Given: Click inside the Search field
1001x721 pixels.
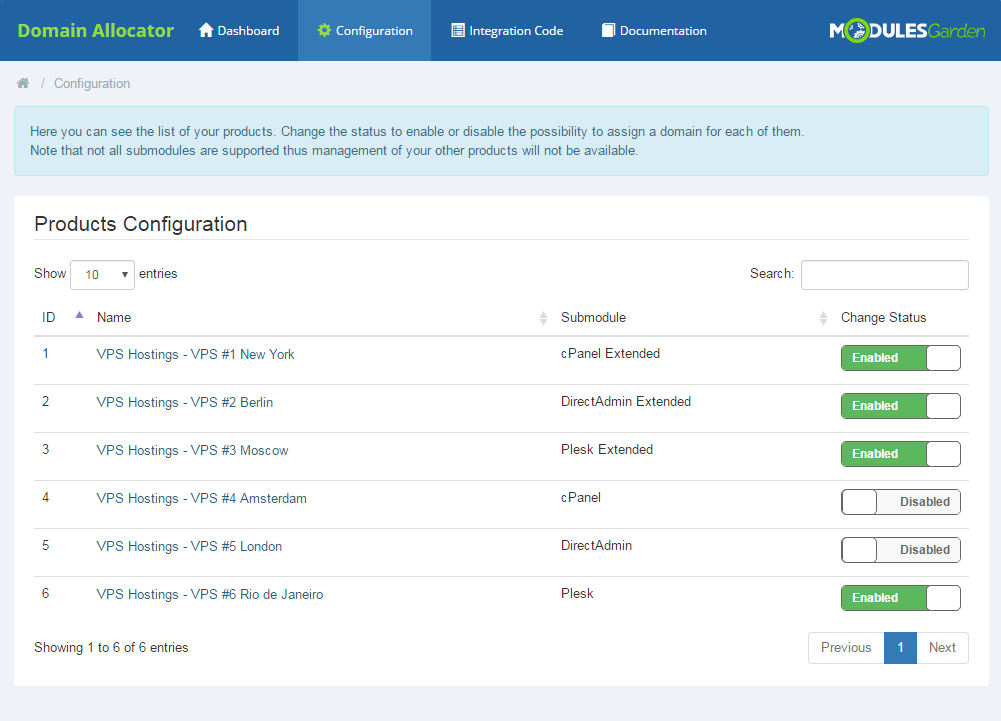Looking at the screenshot, I should tap(884, 274).
